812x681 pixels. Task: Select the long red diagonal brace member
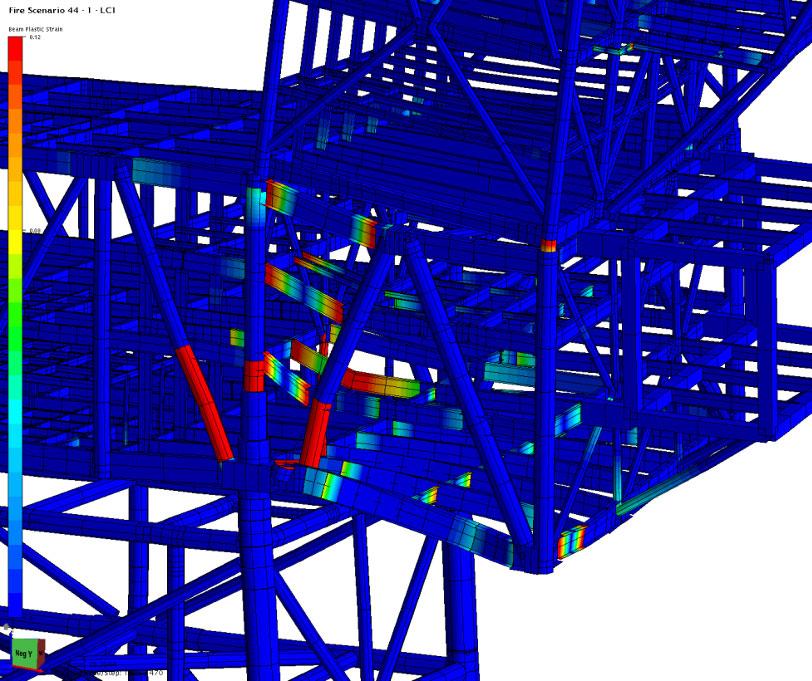(204, 403)
